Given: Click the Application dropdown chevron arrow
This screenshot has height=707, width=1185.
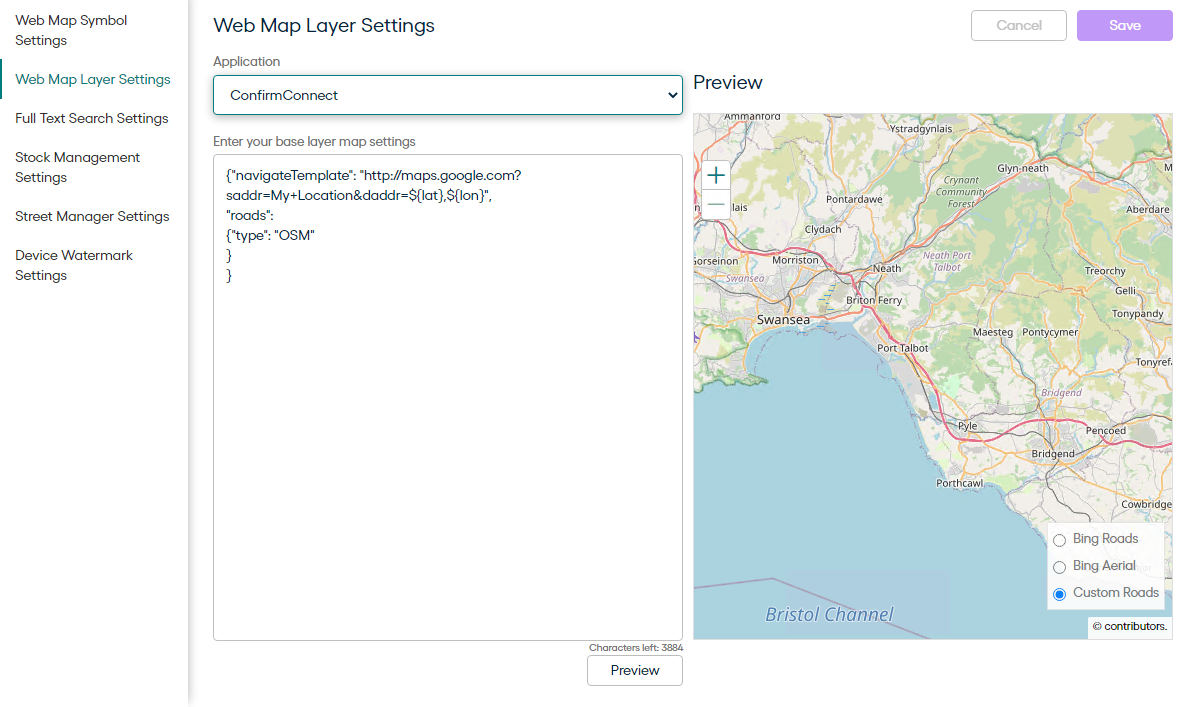Looking at the screenshot, I should [673, 95].
